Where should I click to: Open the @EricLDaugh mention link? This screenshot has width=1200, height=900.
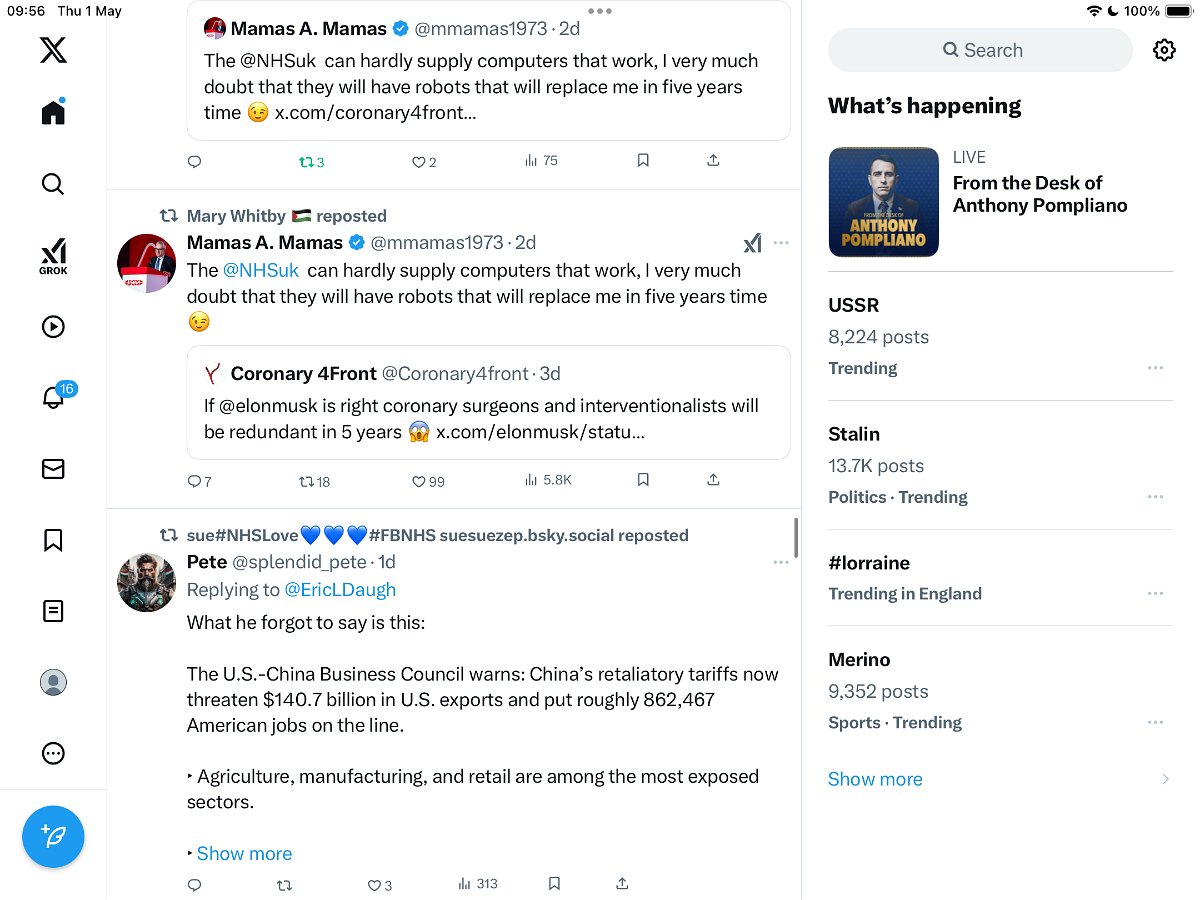point(340,590)
